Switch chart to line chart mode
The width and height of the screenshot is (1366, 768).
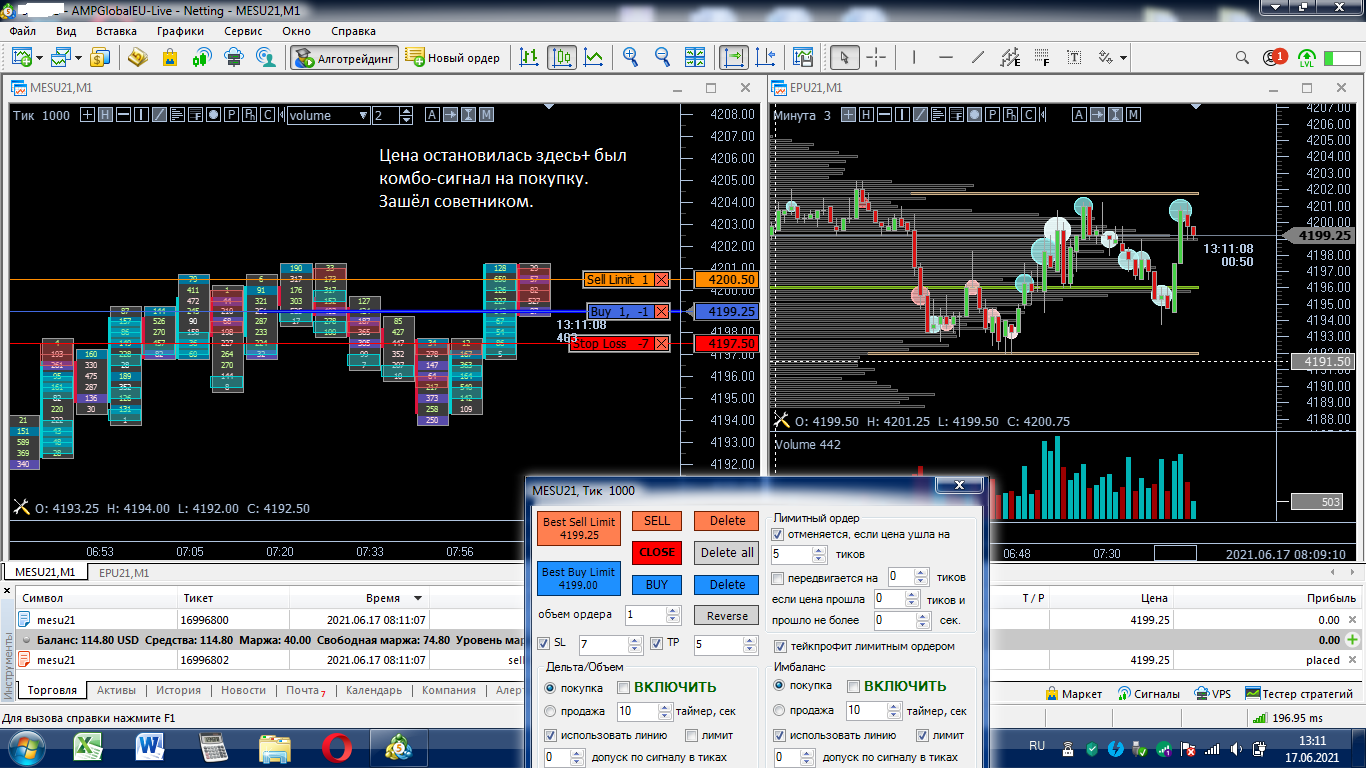pos(593,57)
